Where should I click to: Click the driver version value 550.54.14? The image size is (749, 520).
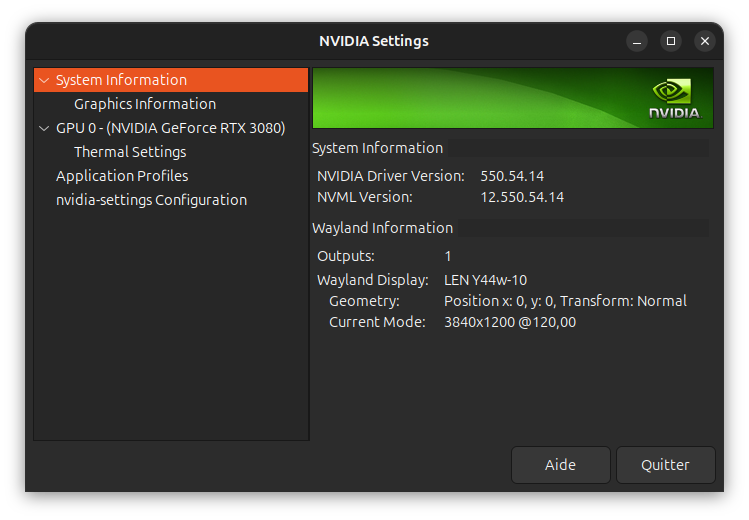tap(512, 176)
